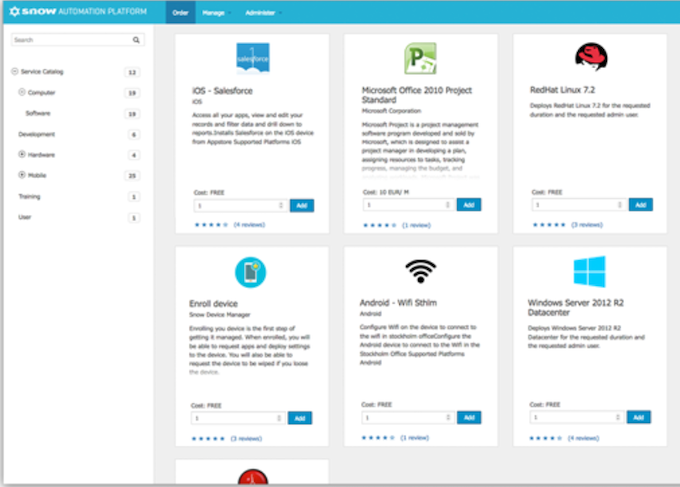Click the Salesforce app icon
The image size is (680, 487).
(252, 58)
